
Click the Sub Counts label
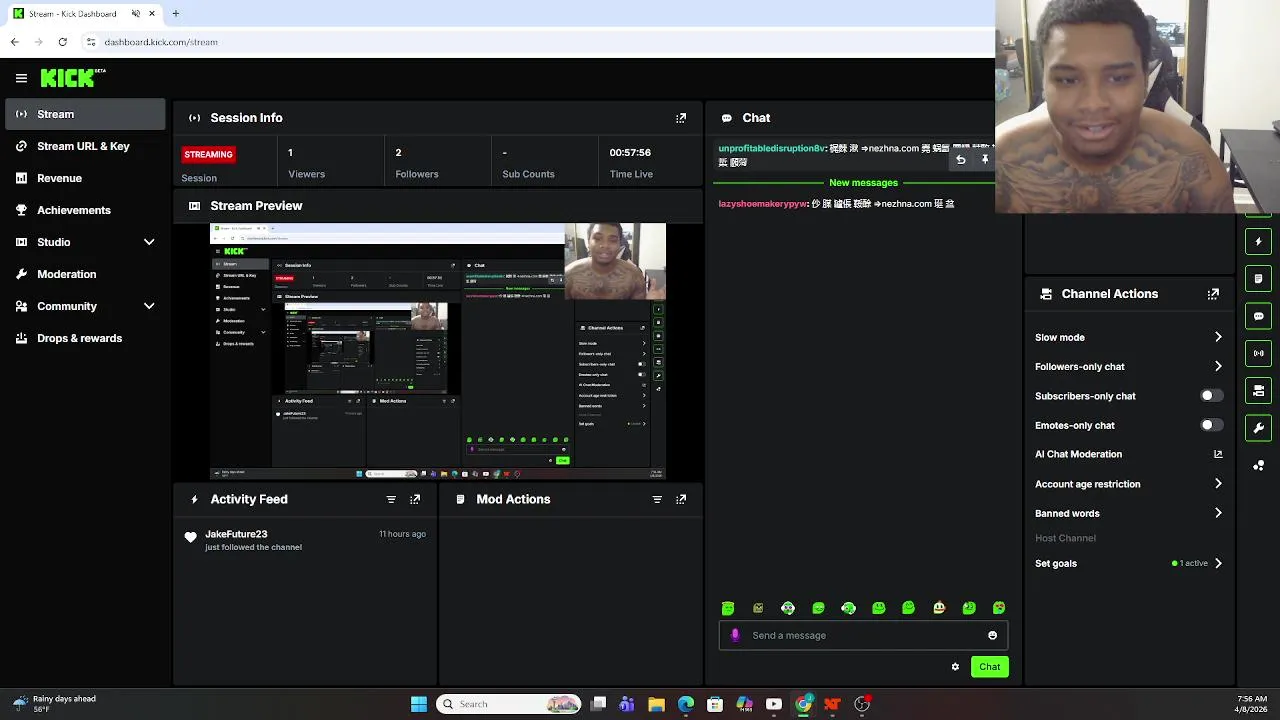point(528,174)
